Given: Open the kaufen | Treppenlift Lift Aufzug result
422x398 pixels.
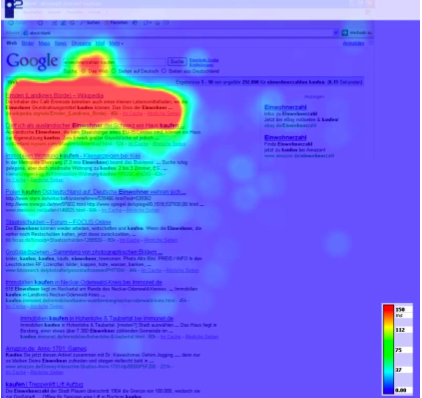Looking at the screenshot, I should pyautogui.click(x=44, y=384).
